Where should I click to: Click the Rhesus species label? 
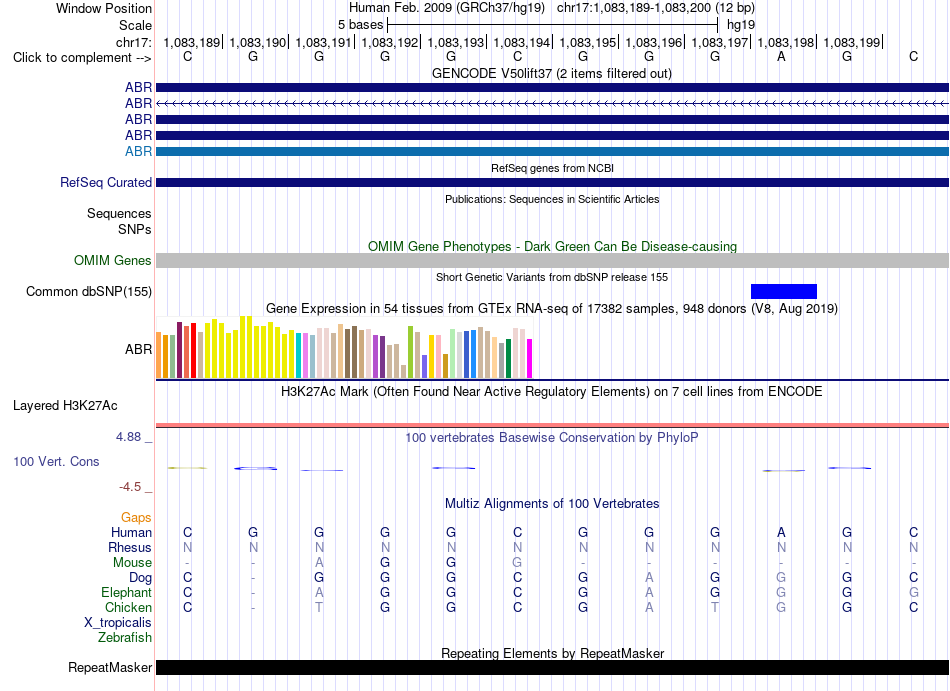[x=130, y=547]
